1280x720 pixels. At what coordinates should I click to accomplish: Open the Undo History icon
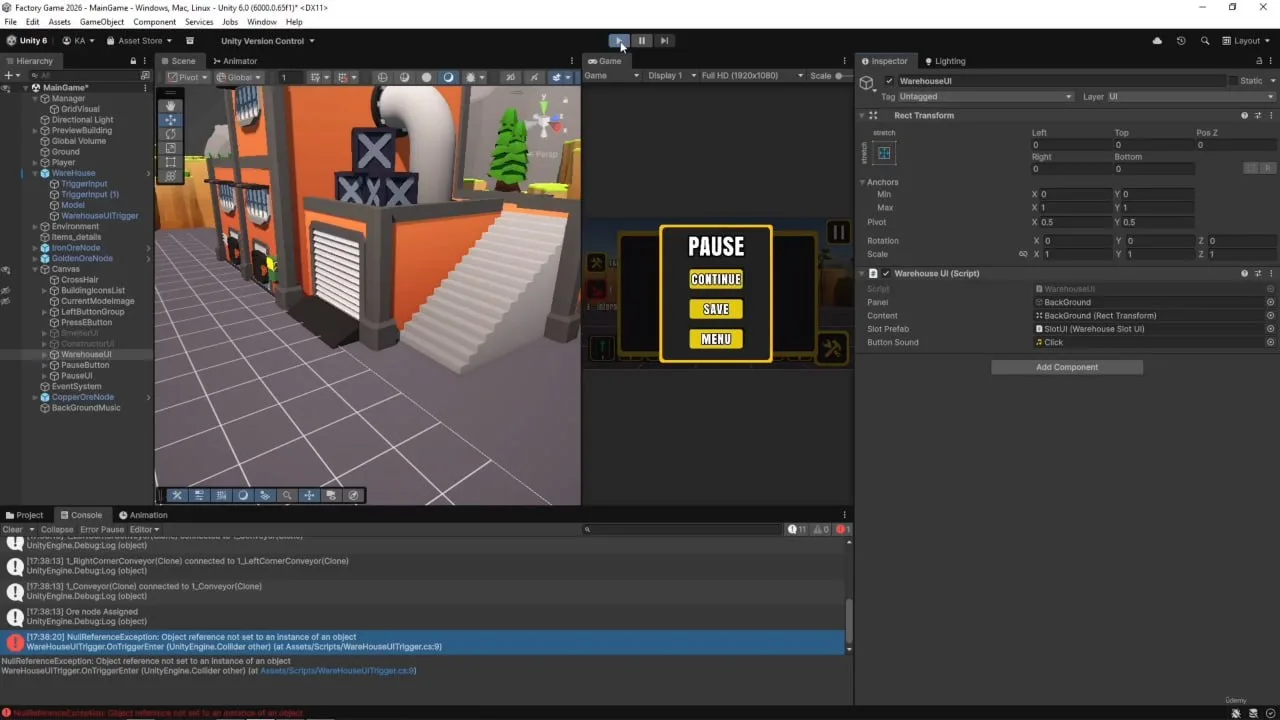pyautogui.click(x=1181, y=41)
